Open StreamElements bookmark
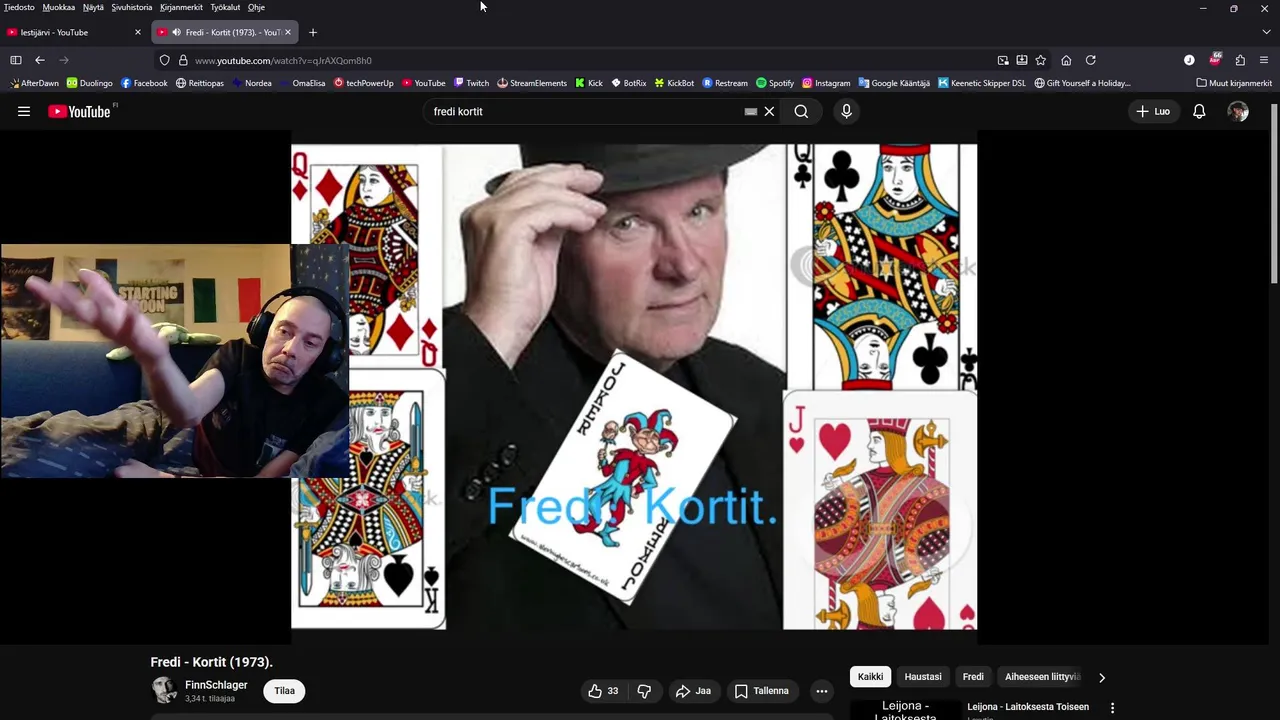The width and height of the screenshot is (1280, 720). [x=532, y=83]
